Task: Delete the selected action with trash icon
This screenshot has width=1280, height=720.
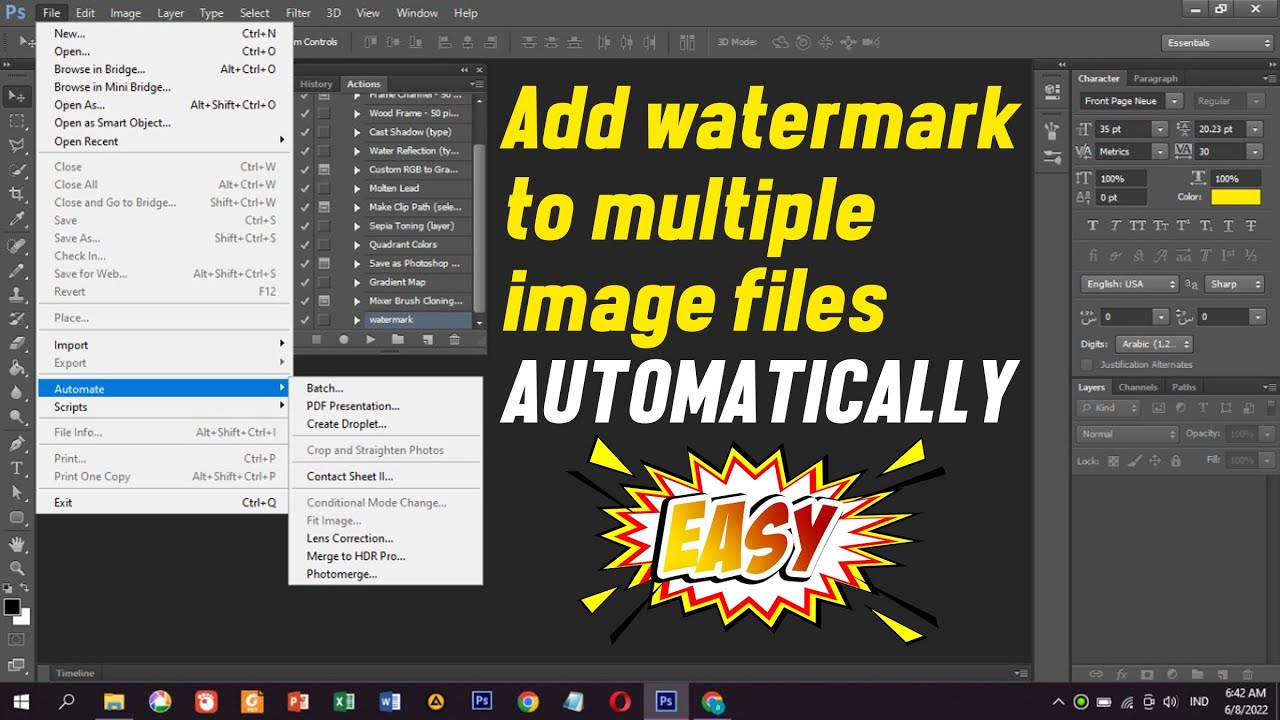Action: click(455, 340)
